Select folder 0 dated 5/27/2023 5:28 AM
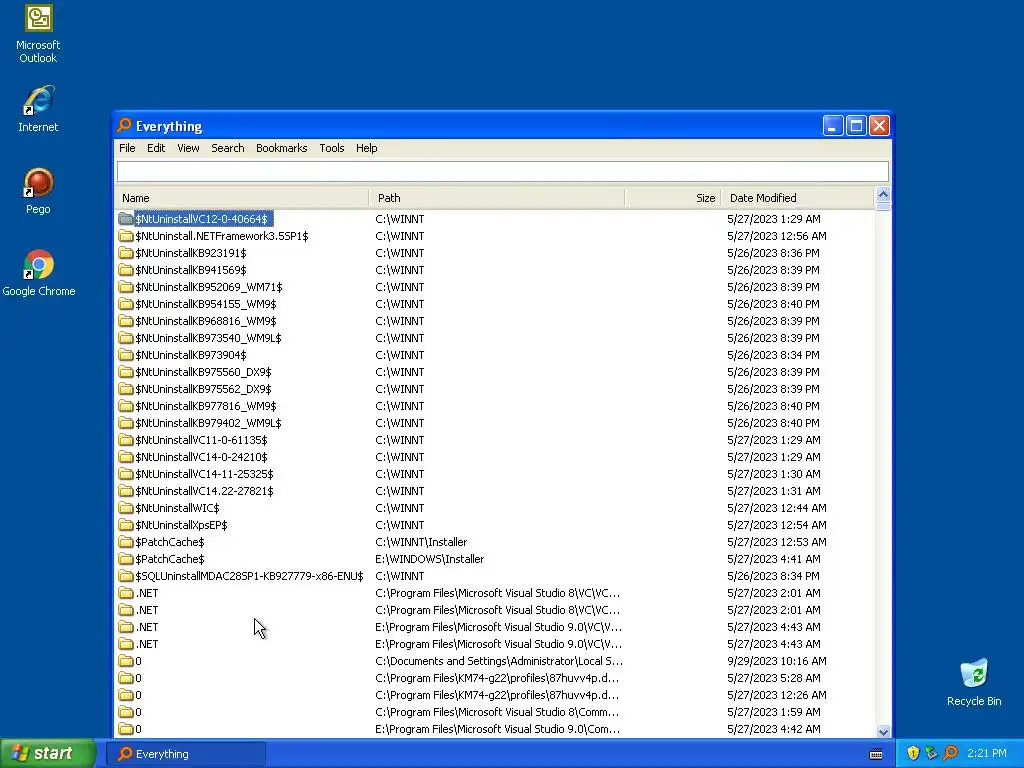 [138, 677]
